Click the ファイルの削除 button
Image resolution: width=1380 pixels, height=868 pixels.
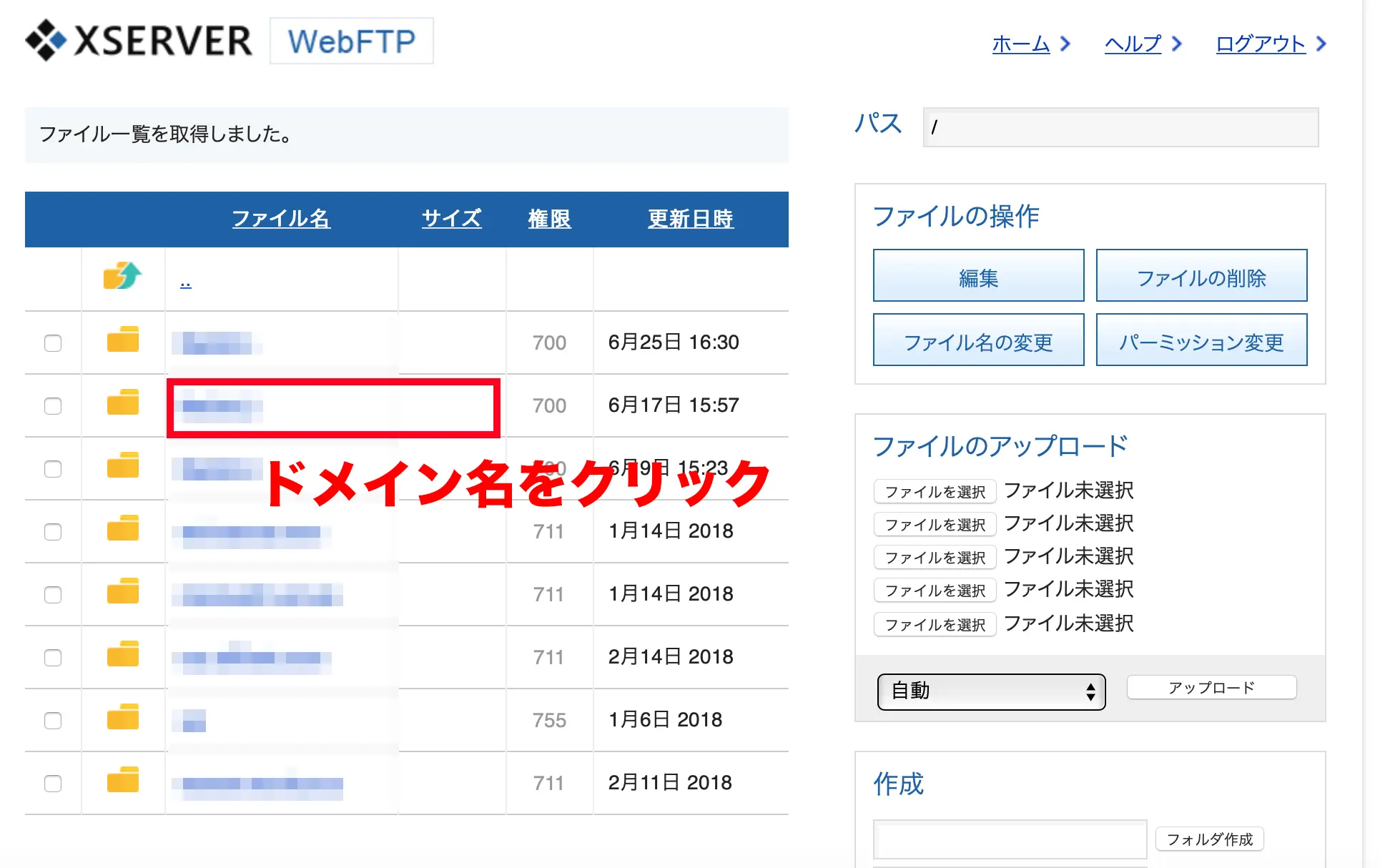[1201, 276]
